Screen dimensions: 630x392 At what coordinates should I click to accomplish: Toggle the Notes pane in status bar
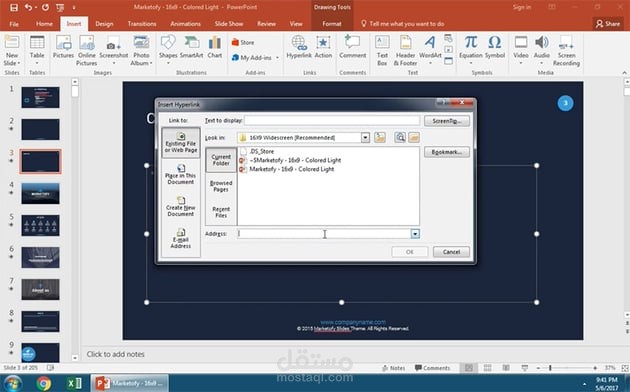pyautogui.click(x=393, y=368)
